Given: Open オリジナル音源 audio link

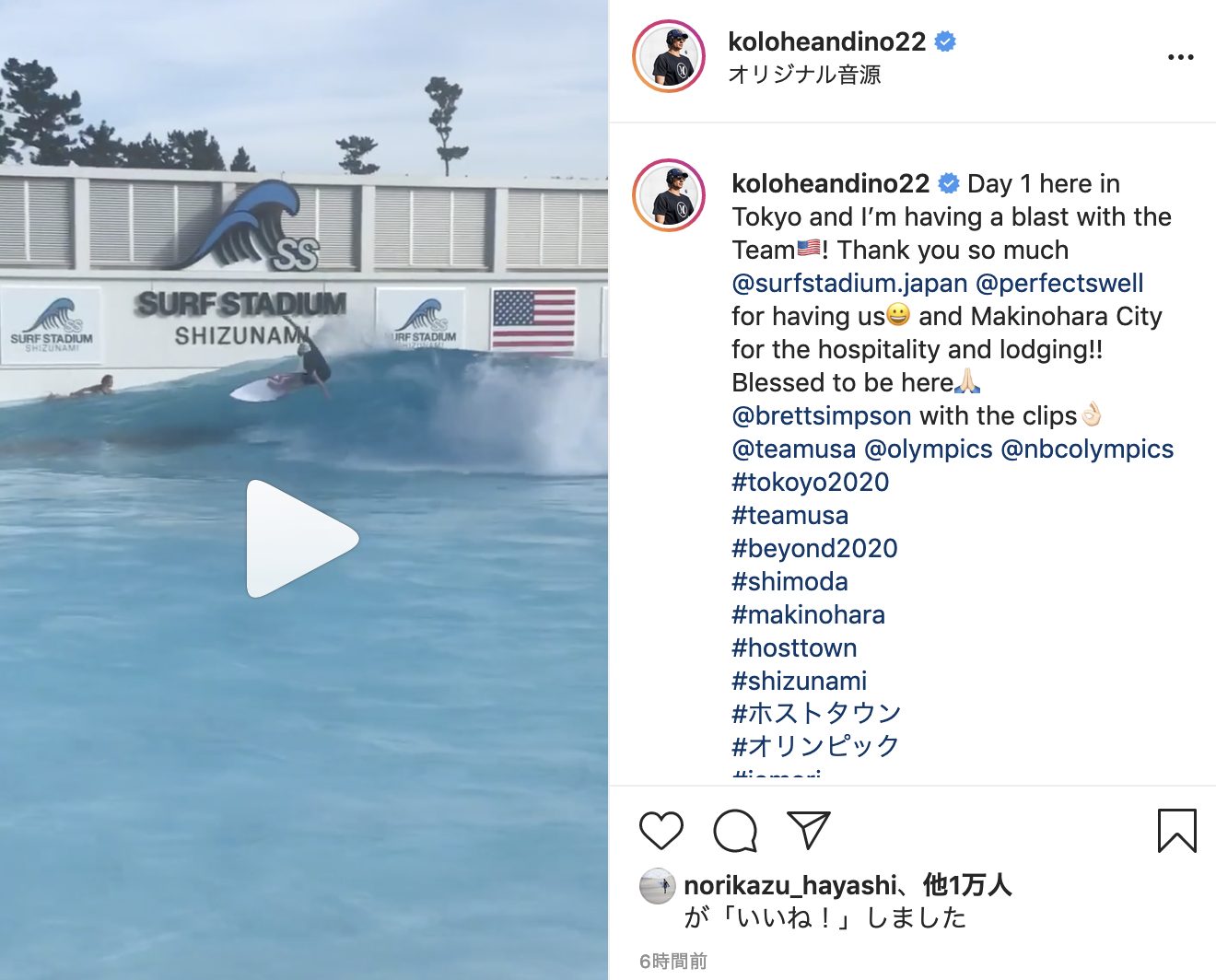Looking at the screenshot, I should click(804, 75).
